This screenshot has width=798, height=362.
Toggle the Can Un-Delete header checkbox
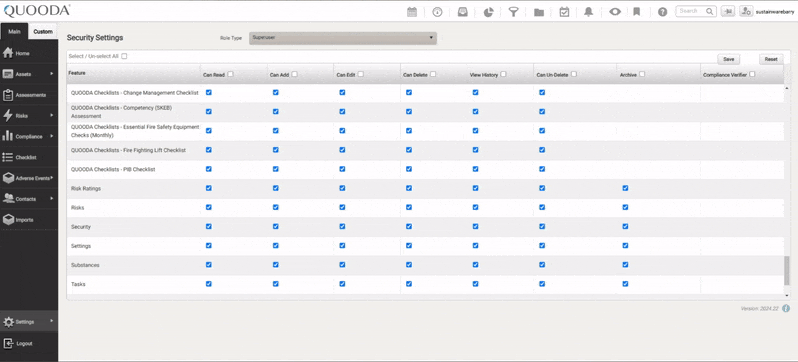574,74
